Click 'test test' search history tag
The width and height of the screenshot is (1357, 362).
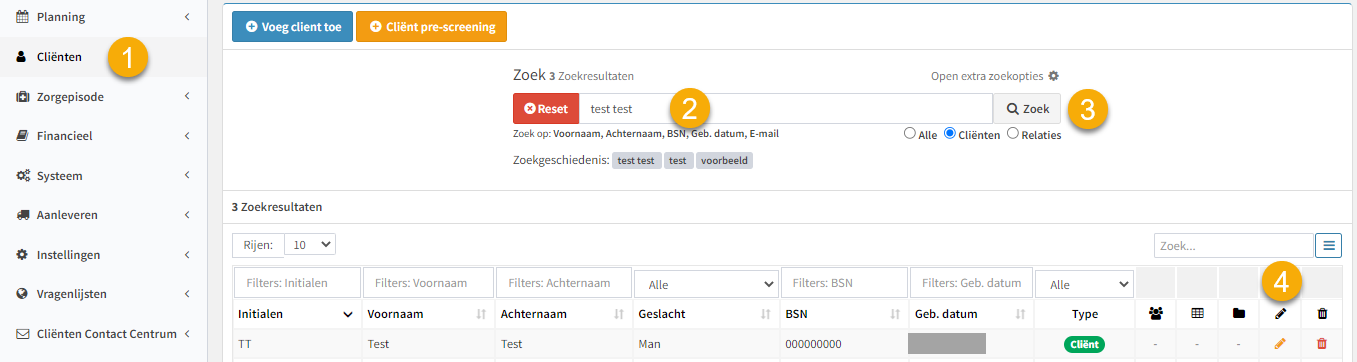point(637,161)
